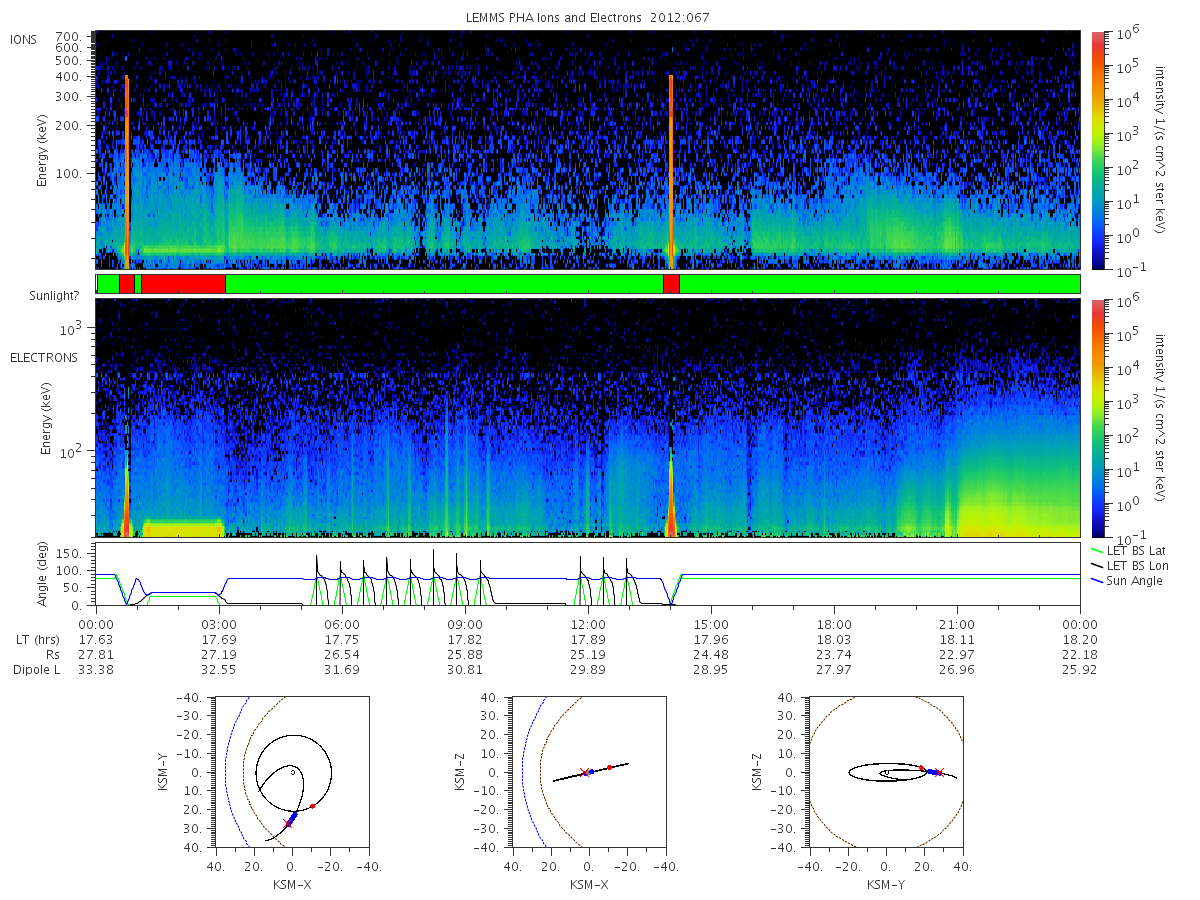Click the long red segment in Sunlight bar
The width and height of the screenshot is (1200, 900).
tap(183, 284)
